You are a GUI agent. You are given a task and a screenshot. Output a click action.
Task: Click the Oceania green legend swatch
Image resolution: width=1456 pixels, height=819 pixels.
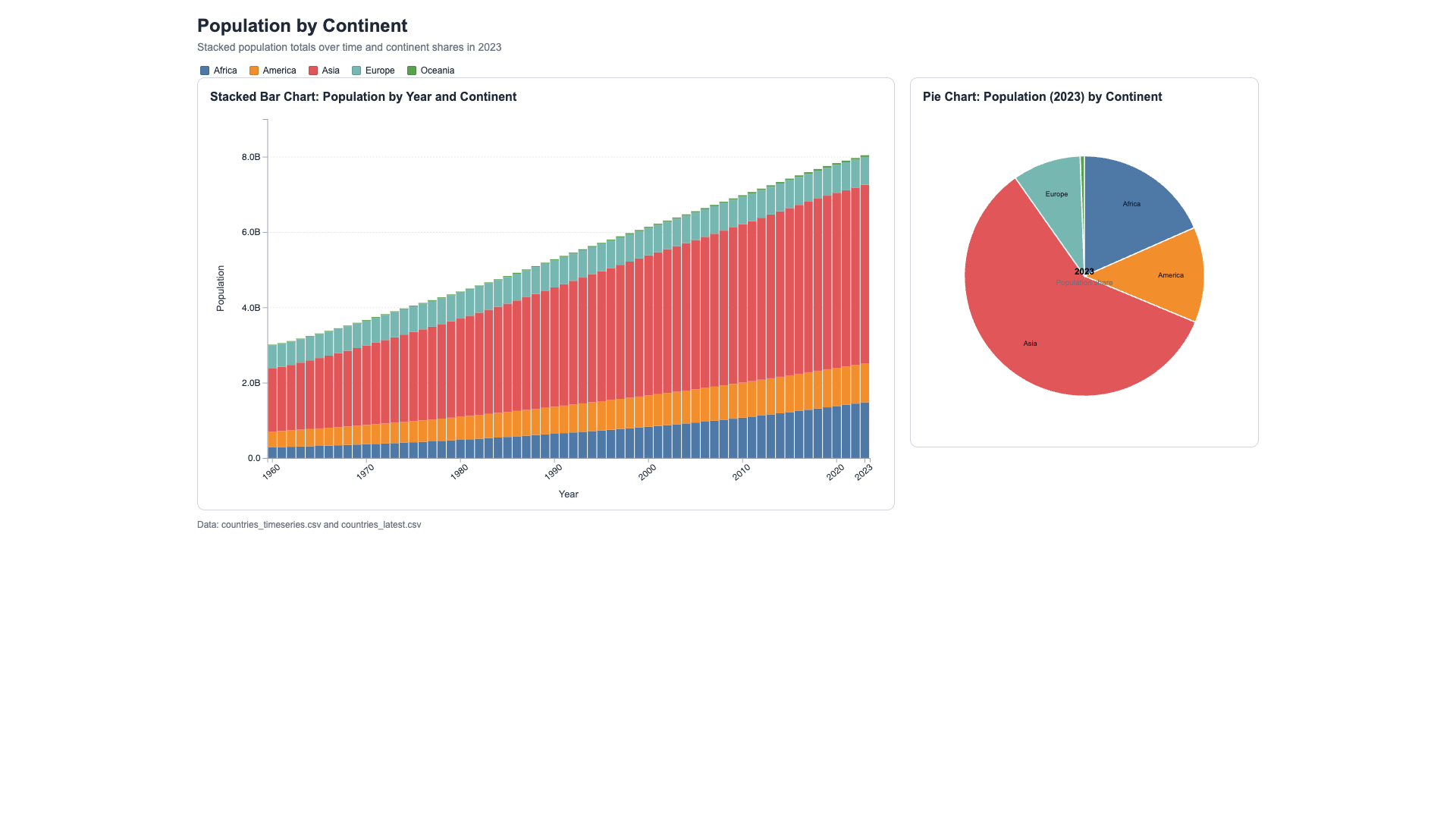(x=412, y=71)
